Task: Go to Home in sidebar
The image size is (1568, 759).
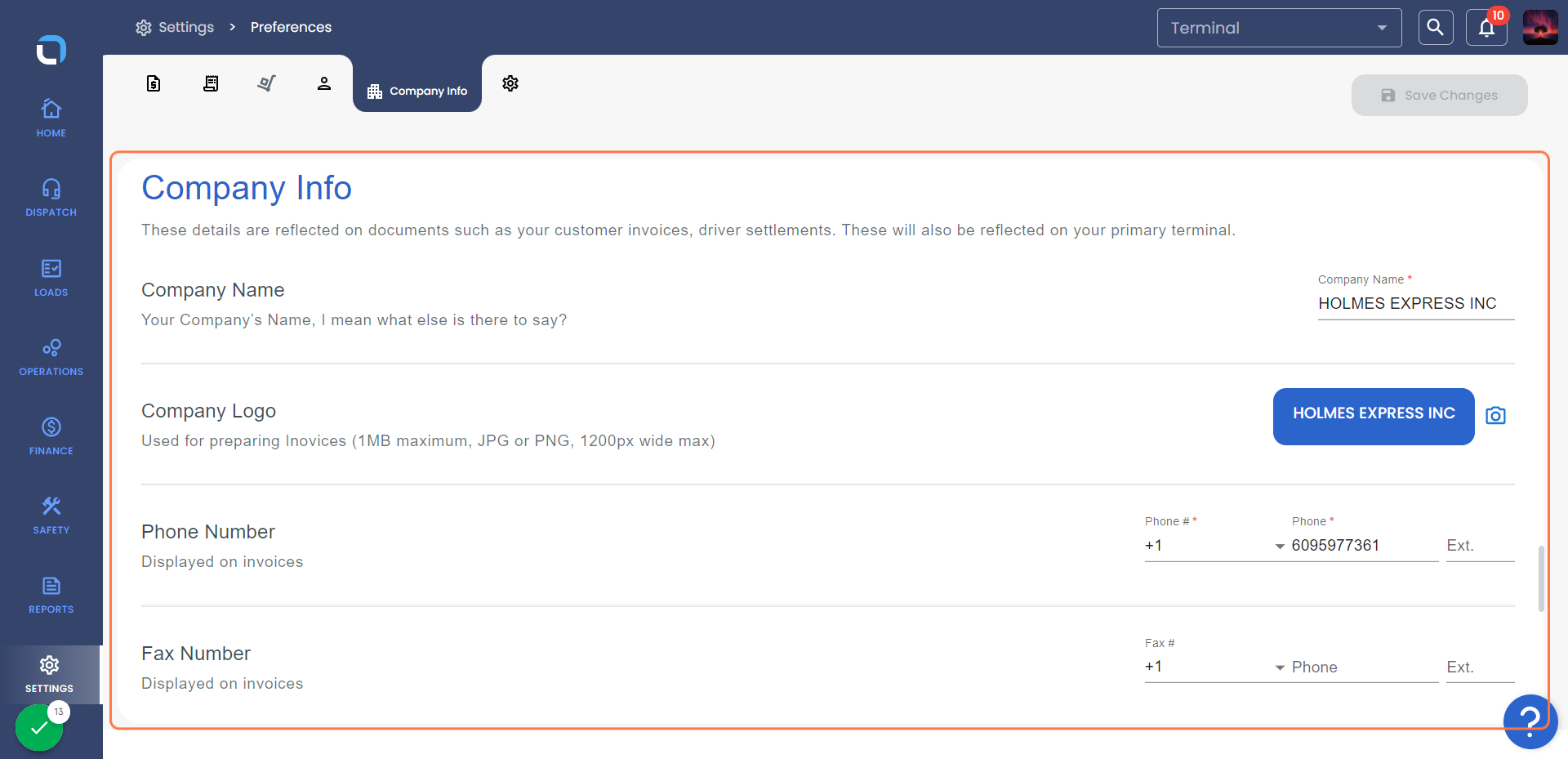Action: 51,118
